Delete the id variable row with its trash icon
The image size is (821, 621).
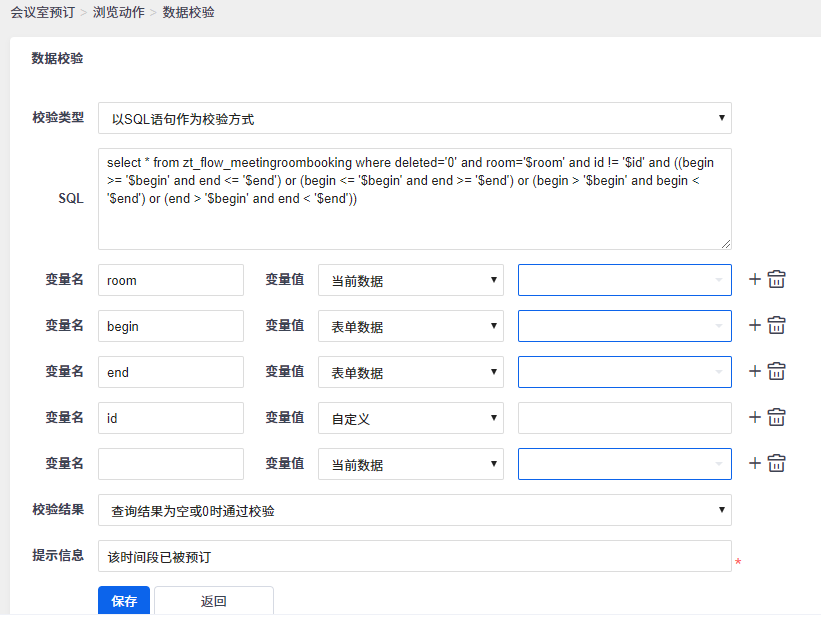pyautogui.click(x=776, y=418)
